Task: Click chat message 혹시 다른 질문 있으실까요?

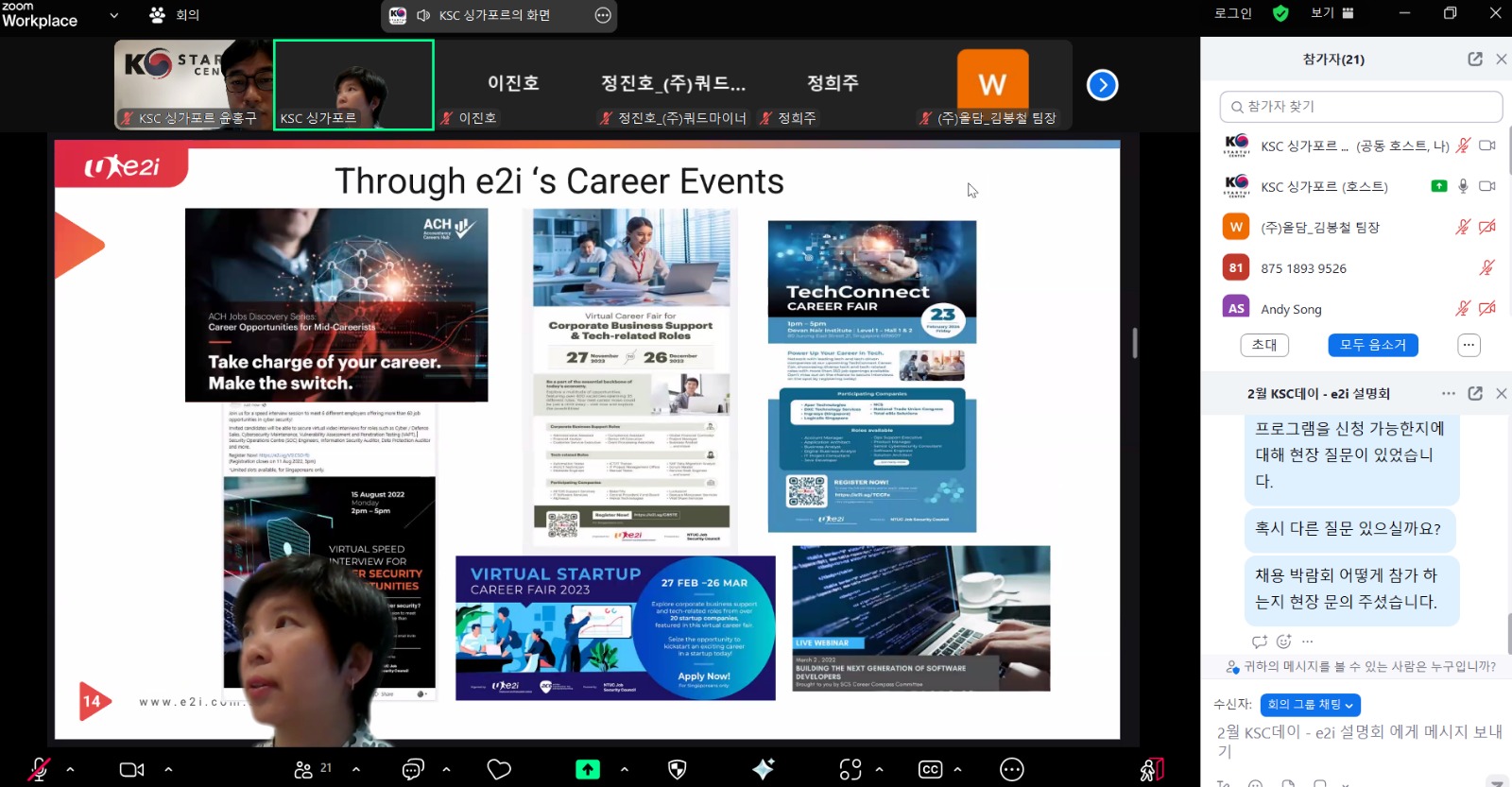Action: pos(1349,529)
